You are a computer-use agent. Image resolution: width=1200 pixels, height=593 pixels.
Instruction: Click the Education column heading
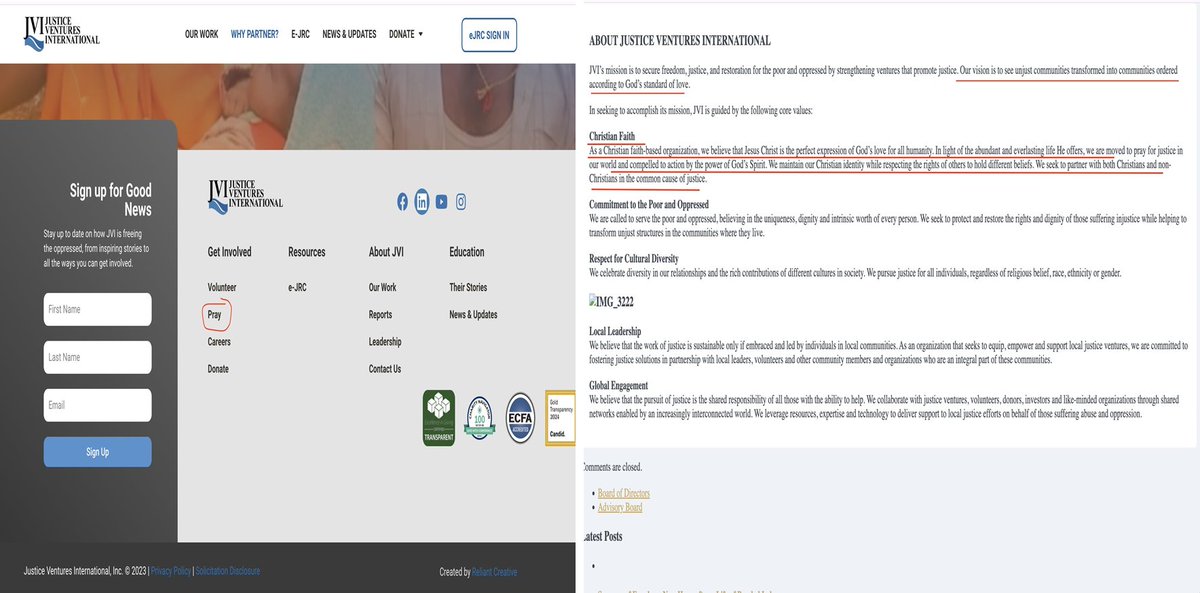pyautogui.click(x=467, y=252)
